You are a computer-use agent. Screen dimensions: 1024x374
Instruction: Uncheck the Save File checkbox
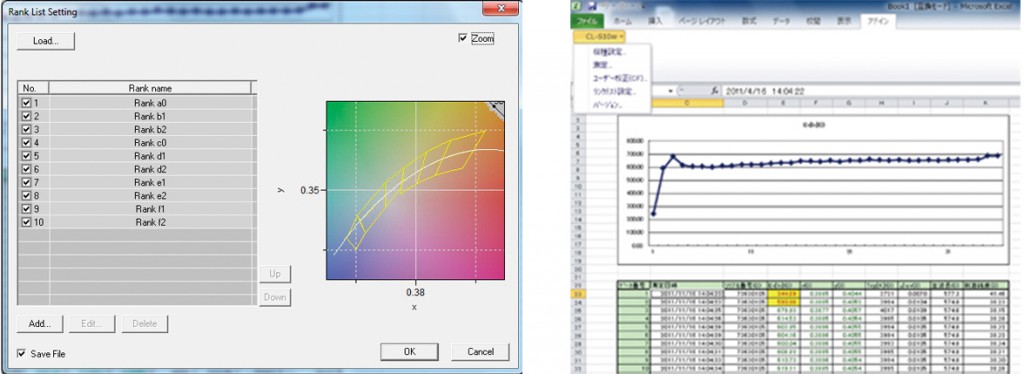click(x=21, y=354)
